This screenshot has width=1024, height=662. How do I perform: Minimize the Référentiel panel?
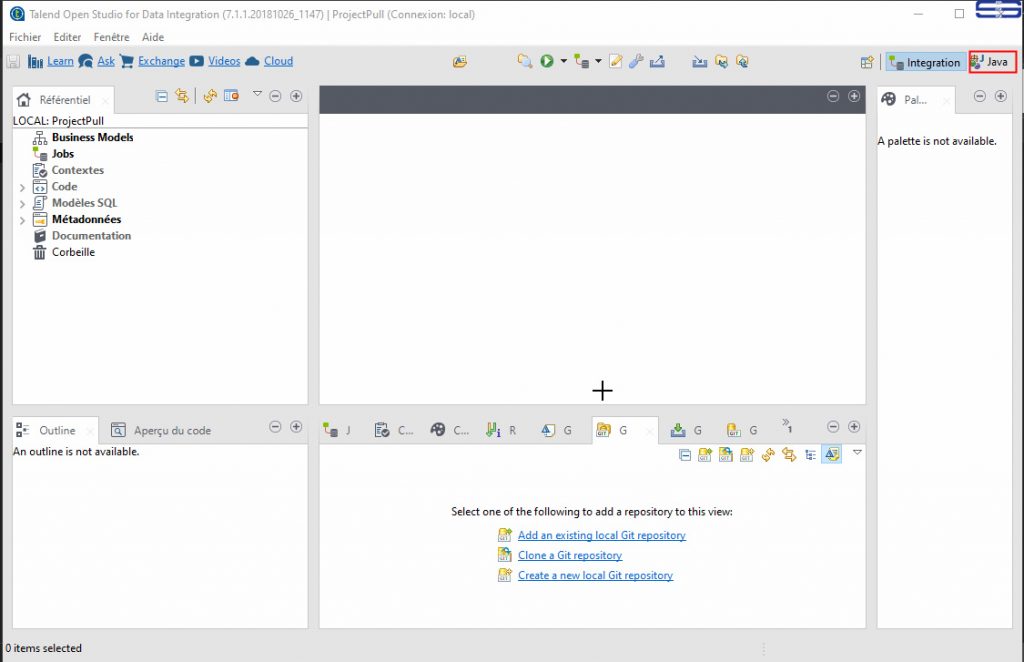point(276,96)
